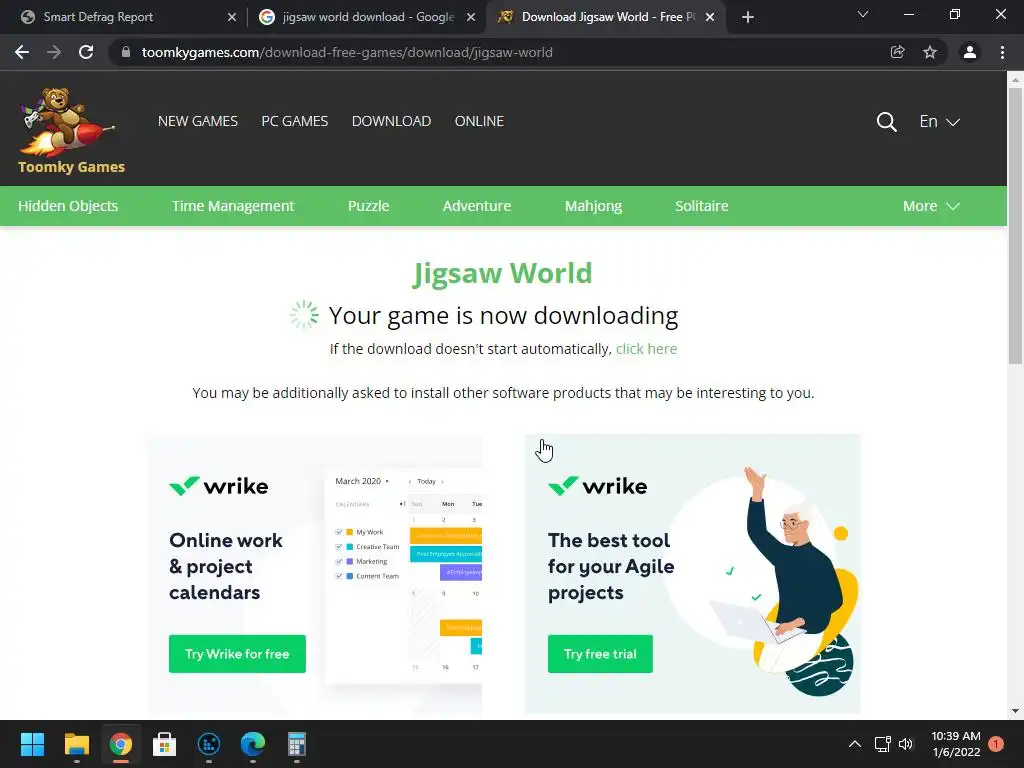Select the Time Management category

coord(233,206)
